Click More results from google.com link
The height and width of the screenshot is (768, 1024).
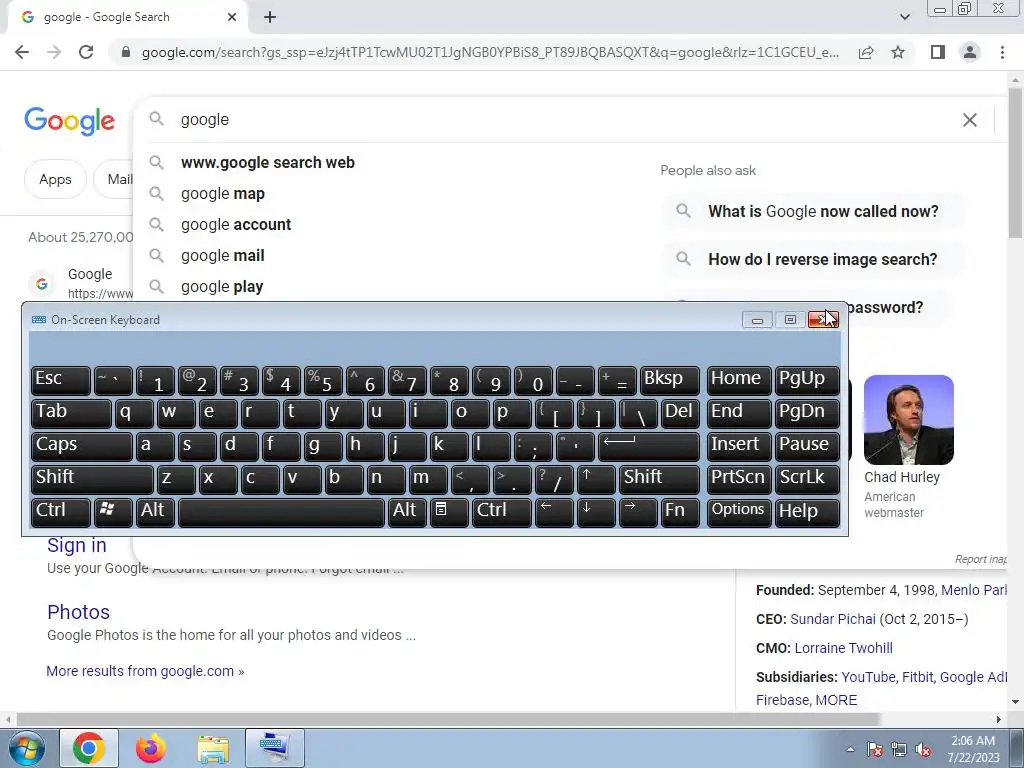coord(145,671)
